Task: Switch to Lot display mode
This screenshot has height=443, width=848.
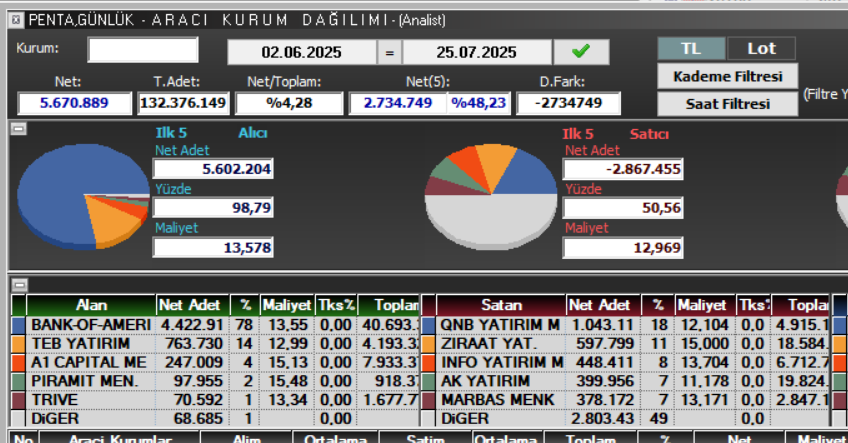Action: pyautogui.click(x=761, y=48)
